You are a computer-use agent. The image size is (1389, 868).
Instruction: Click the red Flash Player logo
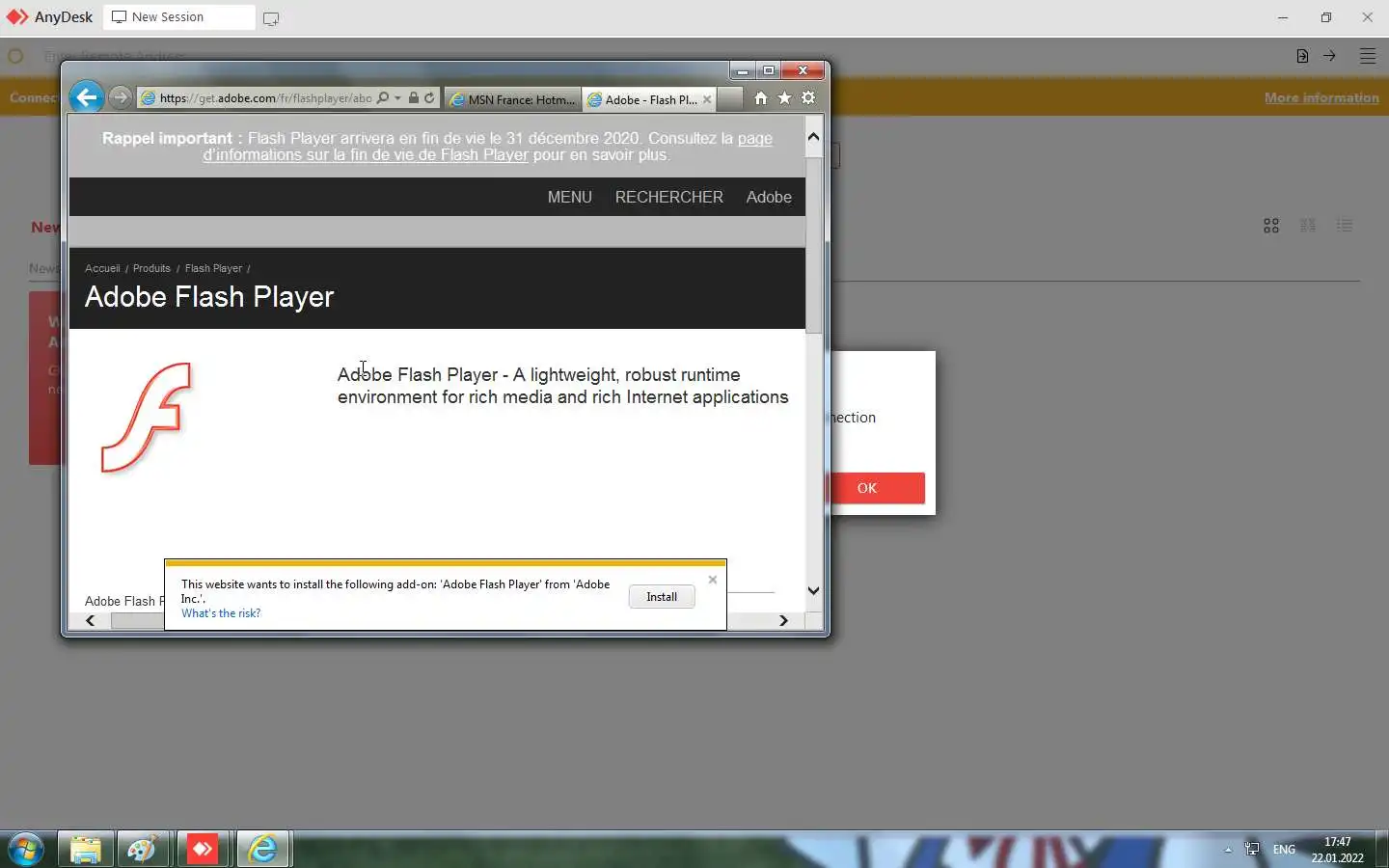point(147,418)
